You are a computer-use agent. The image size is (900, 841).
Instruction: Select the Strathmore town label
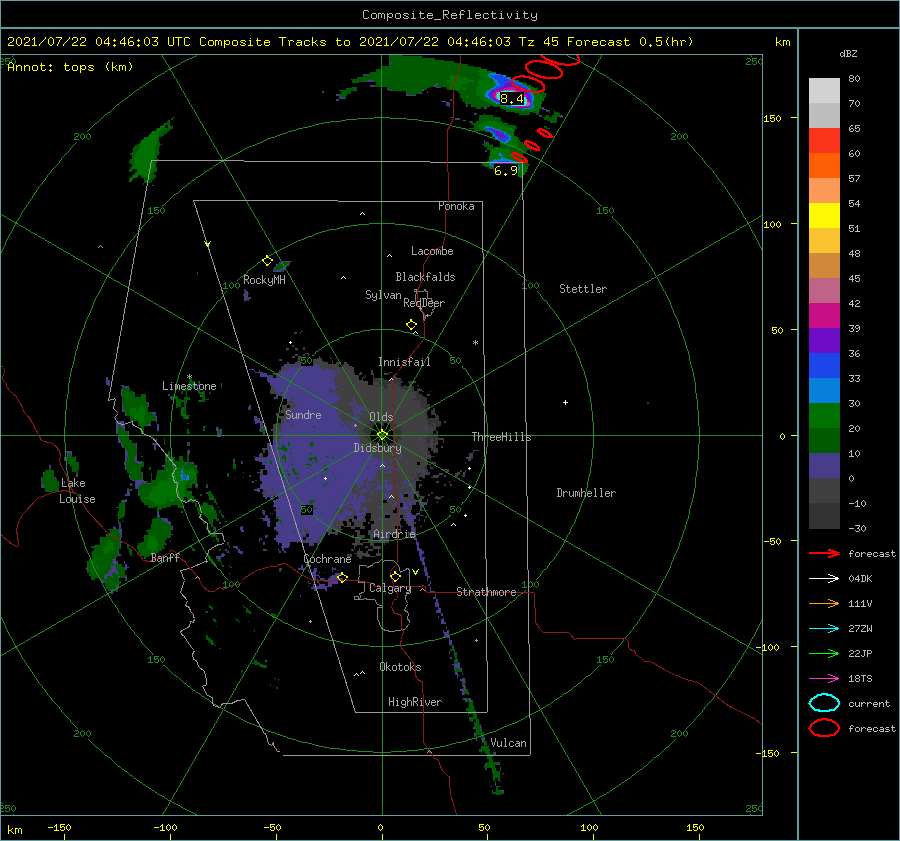[486, 592]
